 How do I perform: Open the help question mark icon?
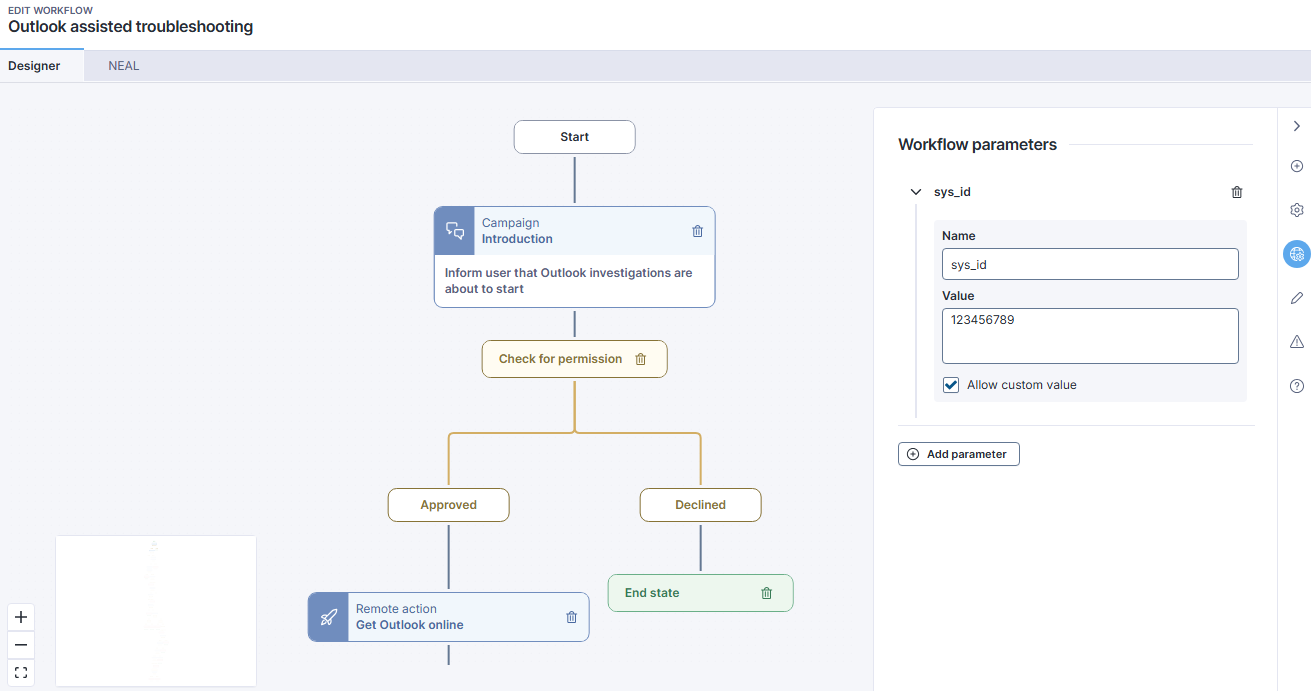pyautogui.click(x=1296, y=386)
